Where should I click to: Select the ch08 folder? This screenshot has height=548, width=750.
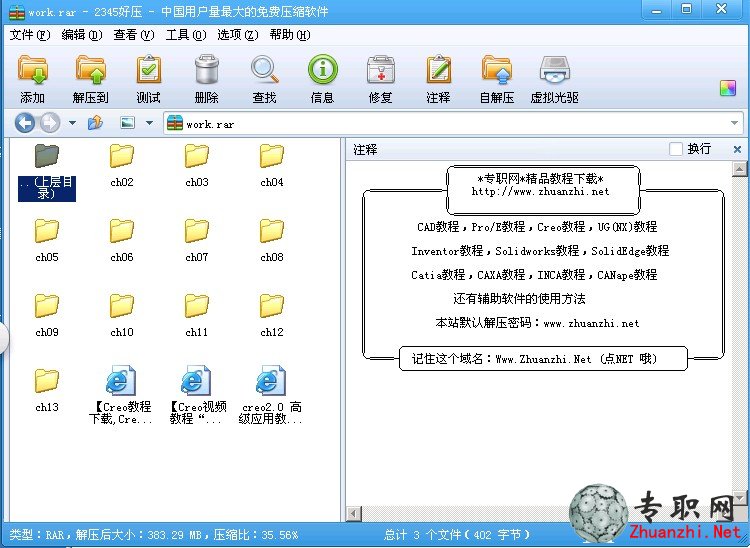pos(272,241)
